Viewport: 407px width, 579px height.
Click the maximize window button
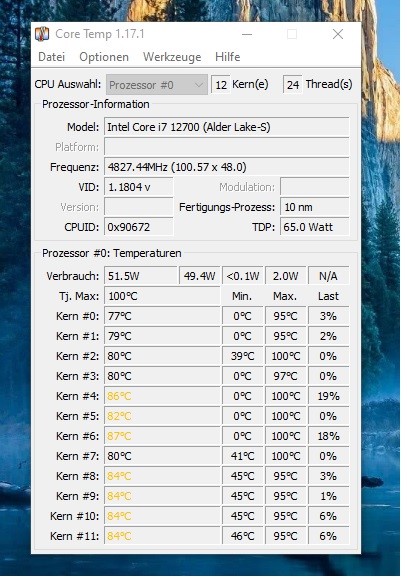click(x=292, y=34)
